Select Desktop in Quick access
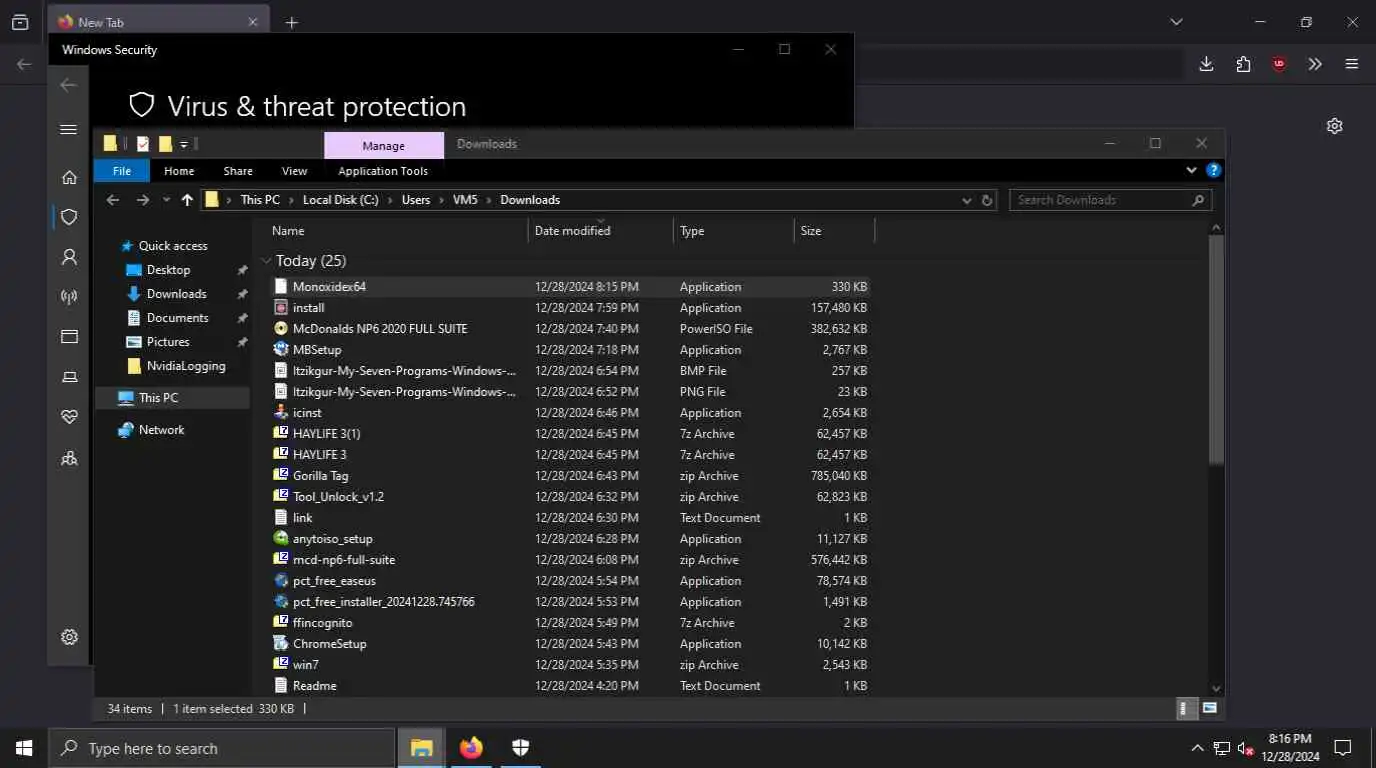1376x768 pixels. [168, 270]
